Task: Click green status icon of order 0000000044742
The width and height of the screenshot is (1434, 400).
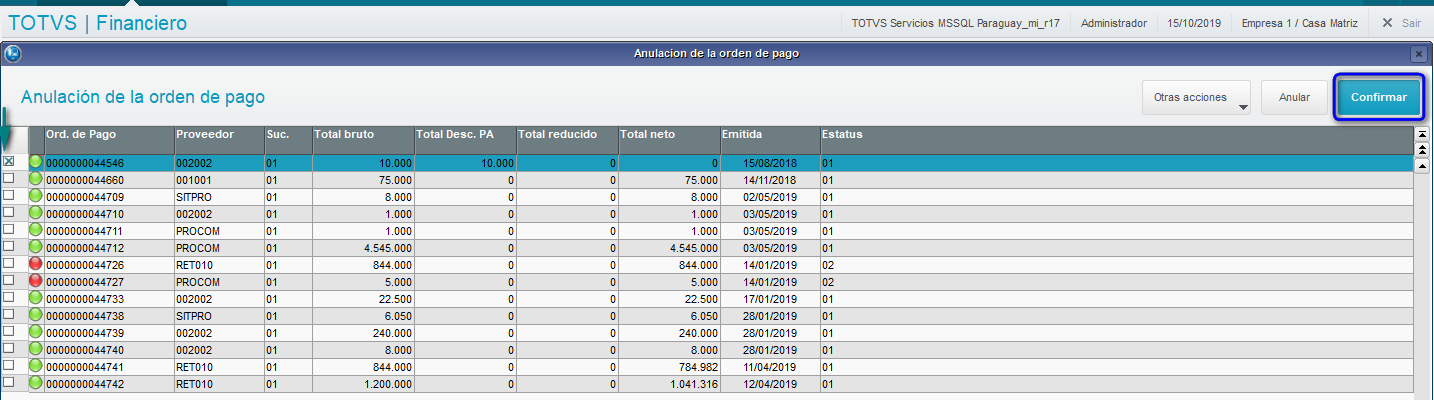Action: [37, 383]
